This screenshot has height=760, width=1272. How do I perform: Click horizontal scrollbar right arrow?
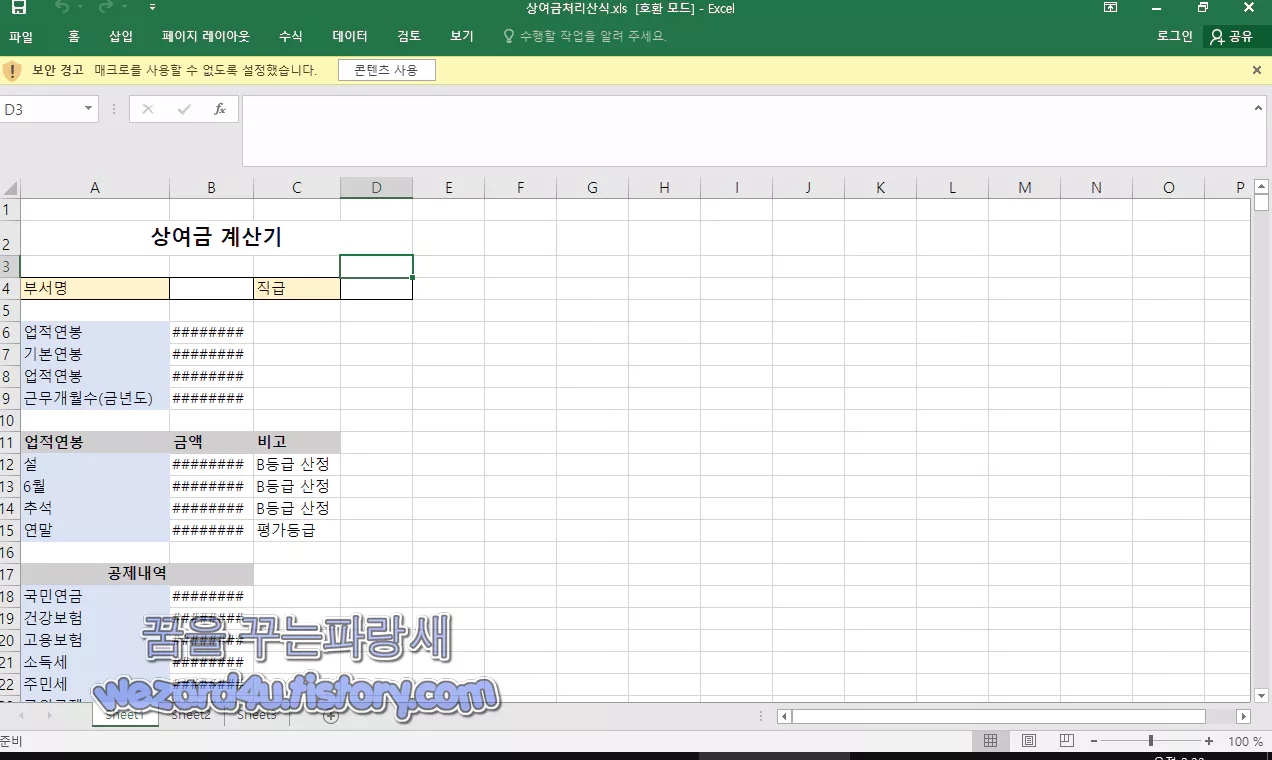(x=1243, y=716)
